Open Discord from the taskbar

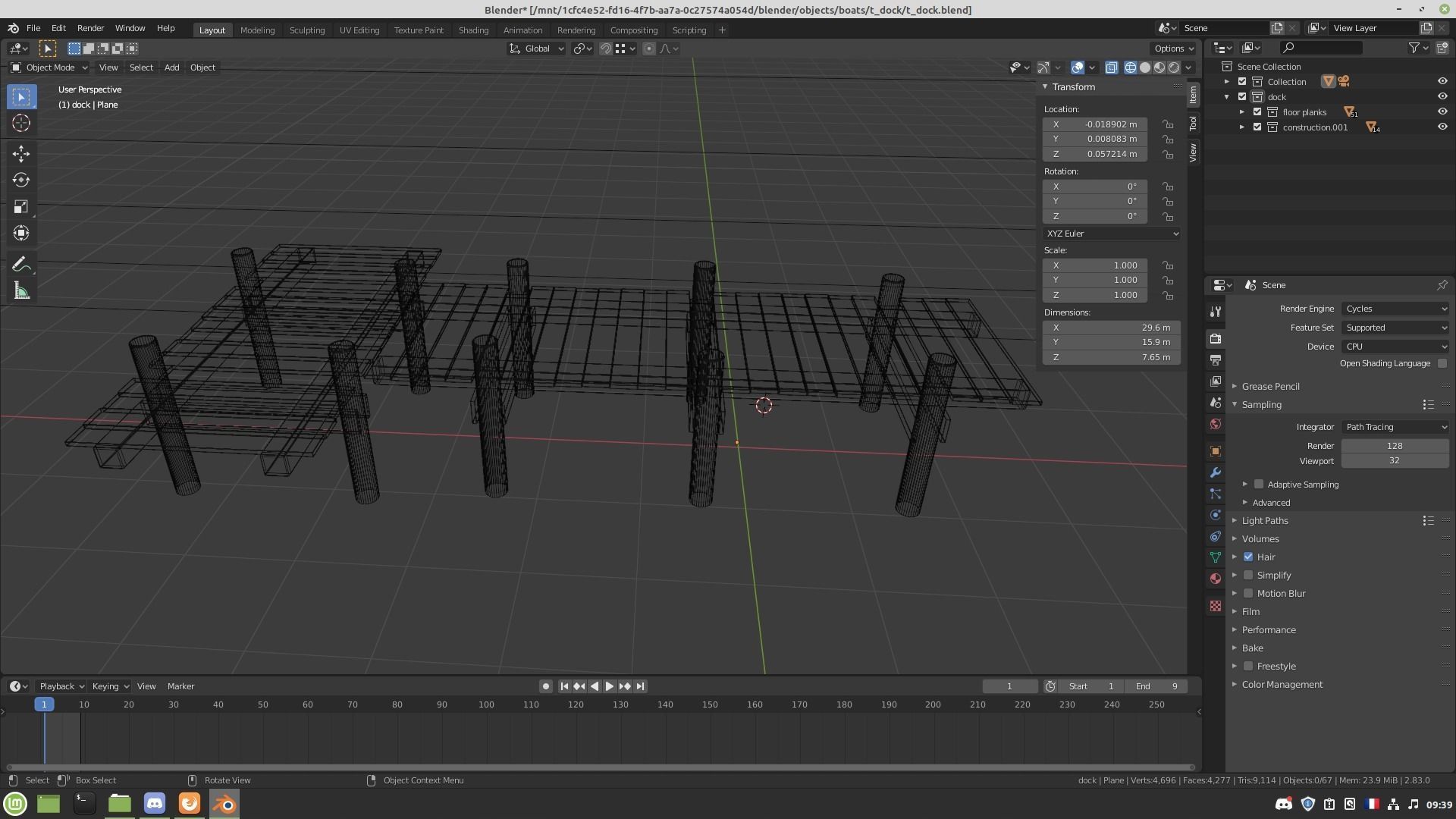coord(155,804)
